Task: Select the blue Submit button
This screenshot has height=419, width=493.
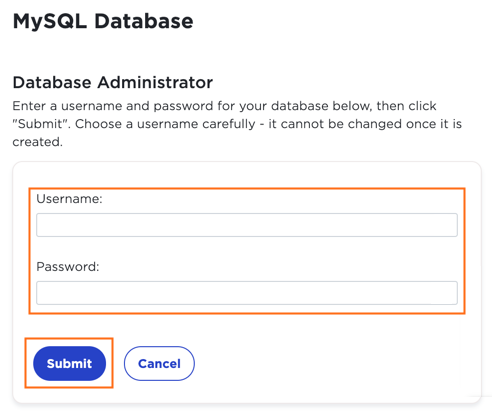Action: pos(69,363)
